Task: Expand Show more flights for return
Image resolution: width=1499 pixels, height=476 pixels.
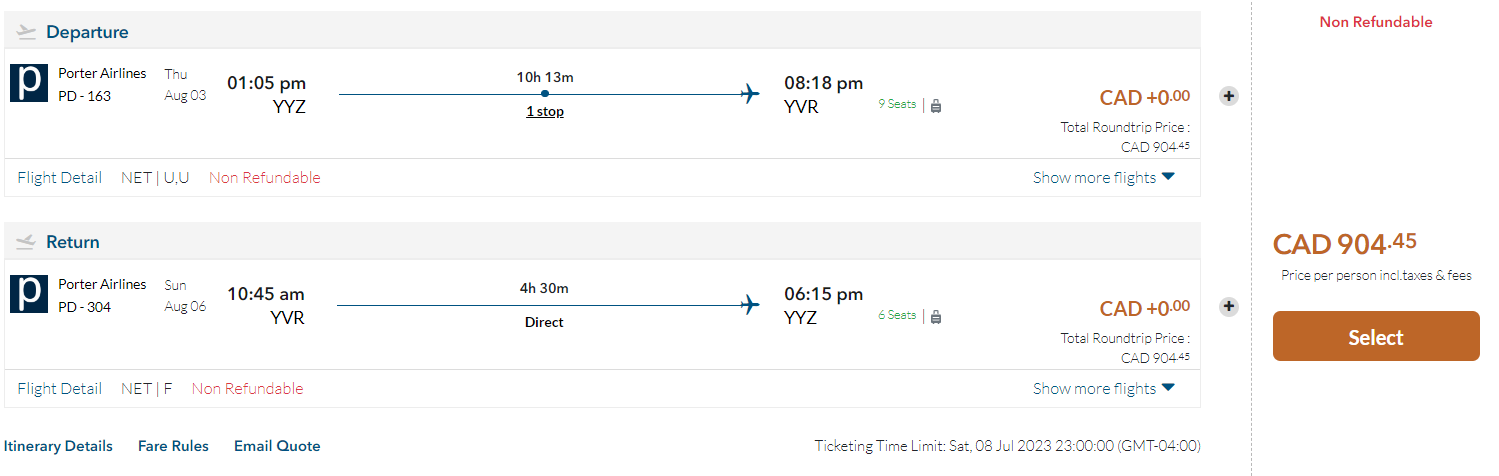Action: (1104, 389)
